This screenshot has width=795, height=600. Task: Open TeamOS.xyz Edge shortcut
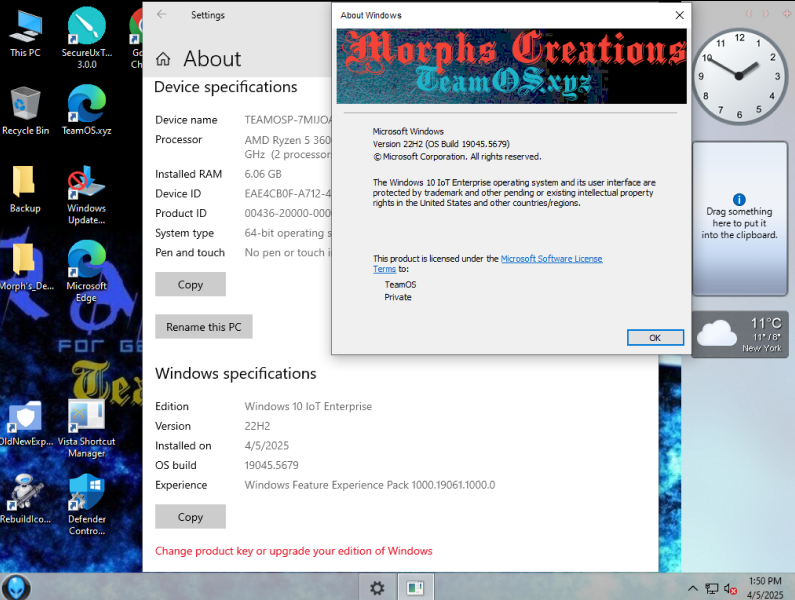coord(87,110)
